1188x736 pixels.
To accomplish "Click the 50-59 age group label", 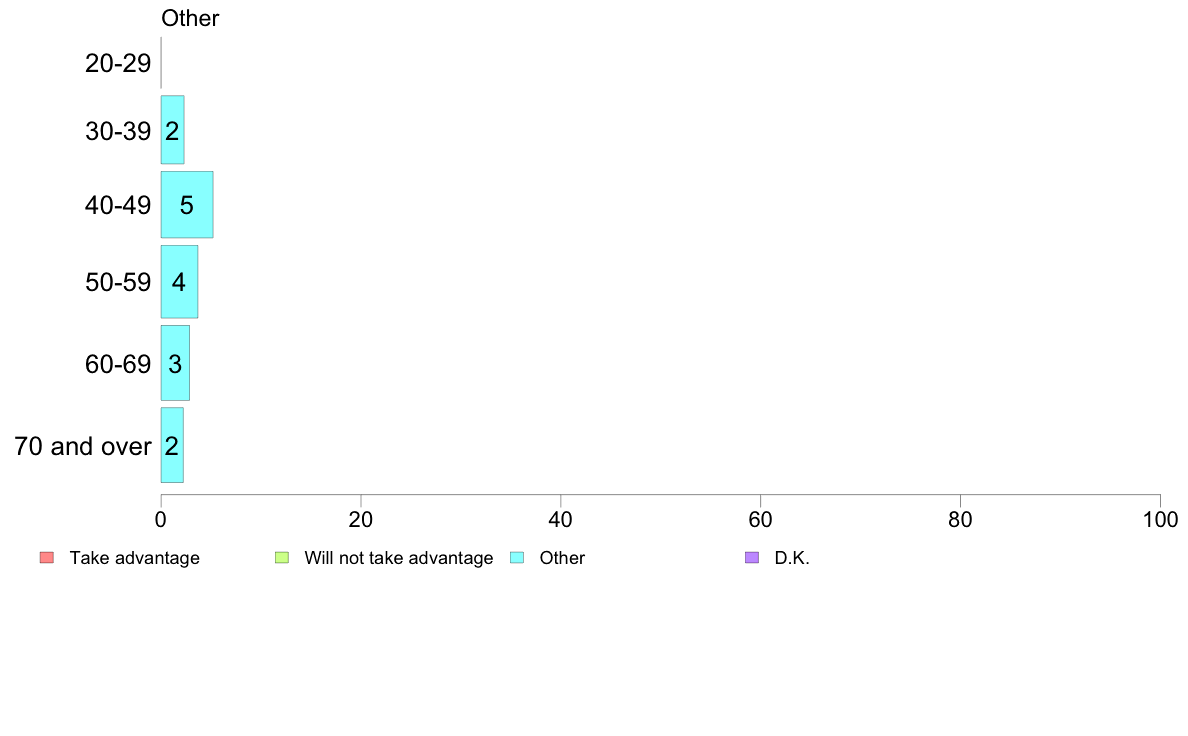I will tap(118, 283).
